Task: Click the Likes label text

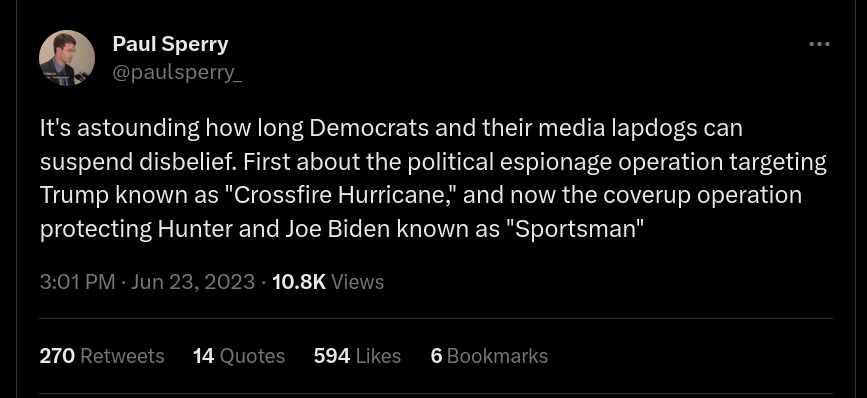Action: (x=378, y=356)
